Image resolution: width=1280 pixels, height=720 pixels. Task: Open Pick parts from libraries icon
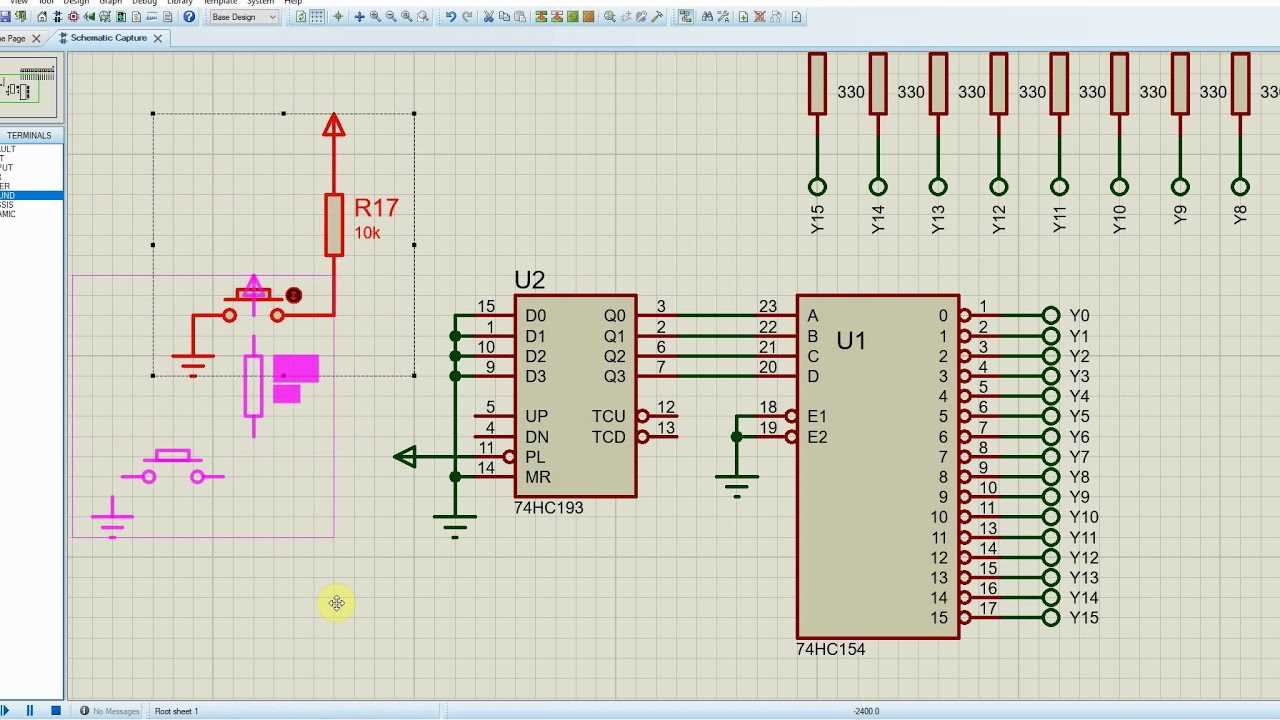(609, 17)
